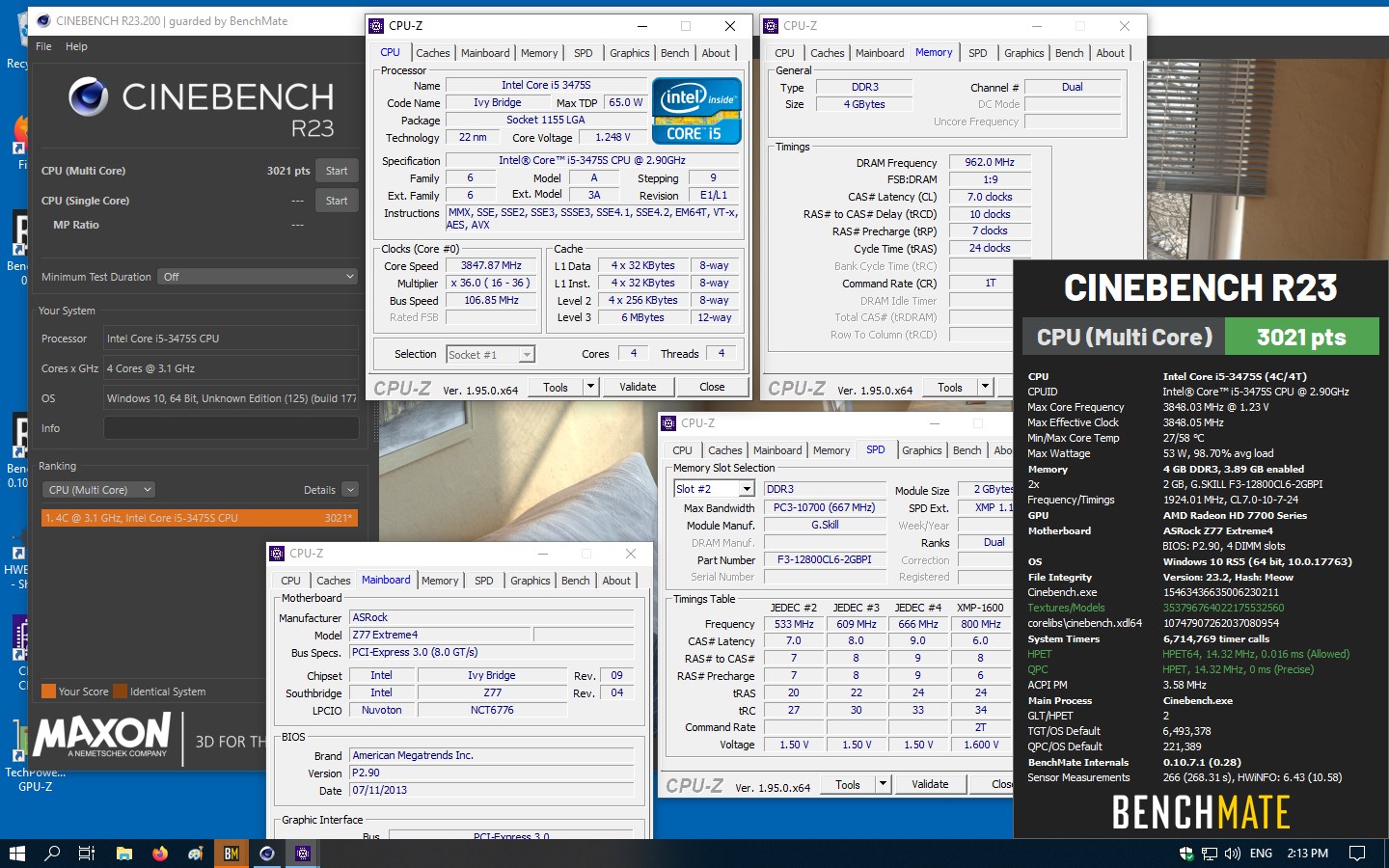Open the Cinebench File menu

pyautogui.click(x=43, y=46)
